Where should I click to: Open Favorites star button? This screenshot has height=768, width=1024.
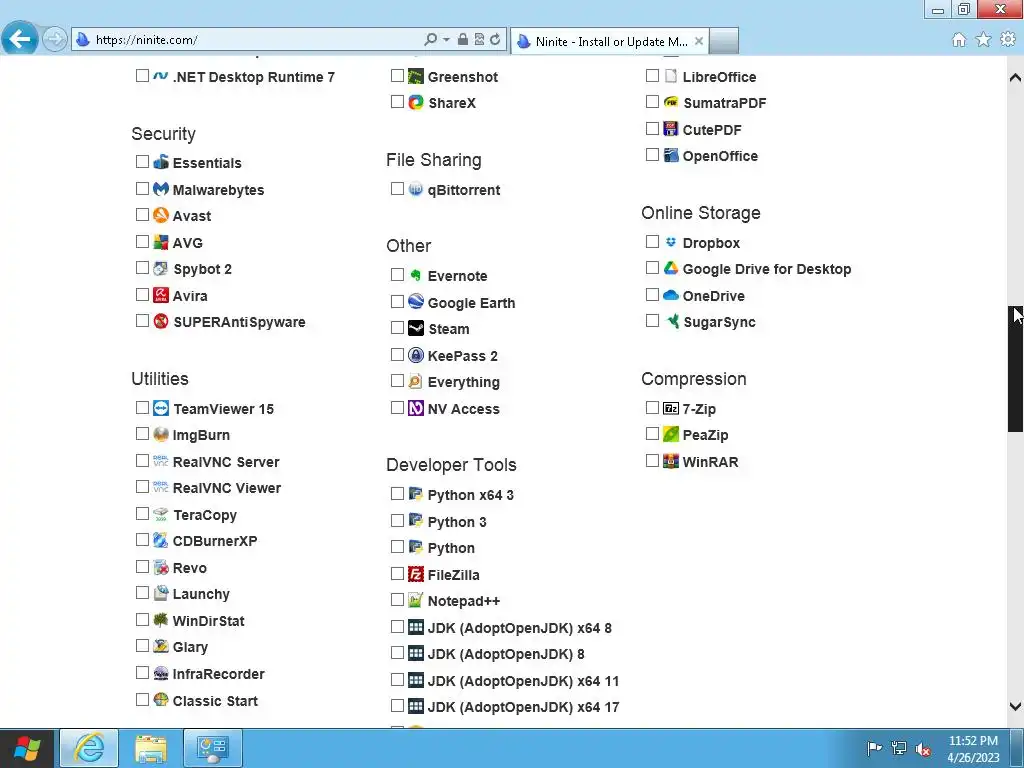point(983,40)
